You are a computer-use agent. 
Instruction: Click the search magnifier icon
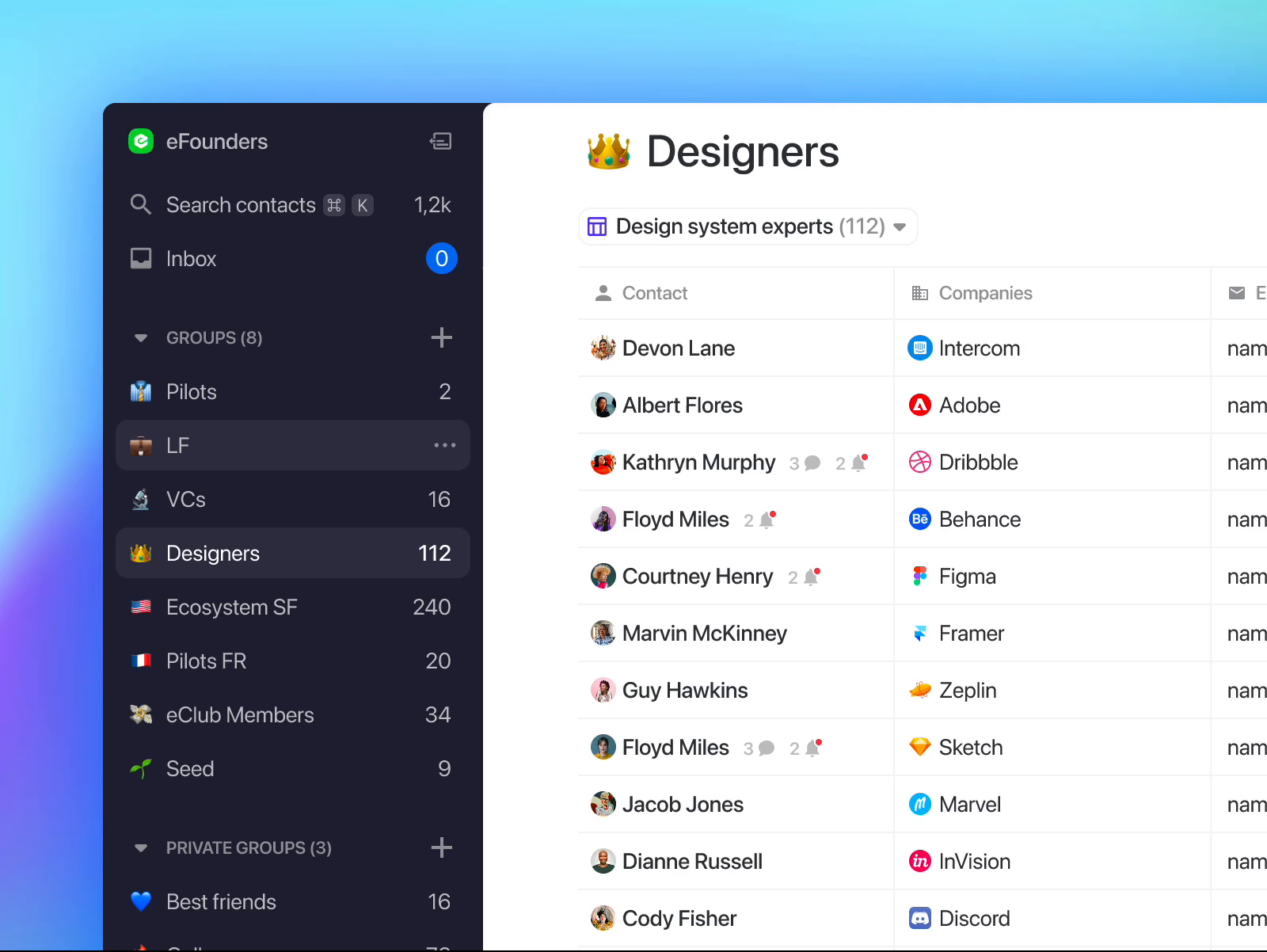141,204
